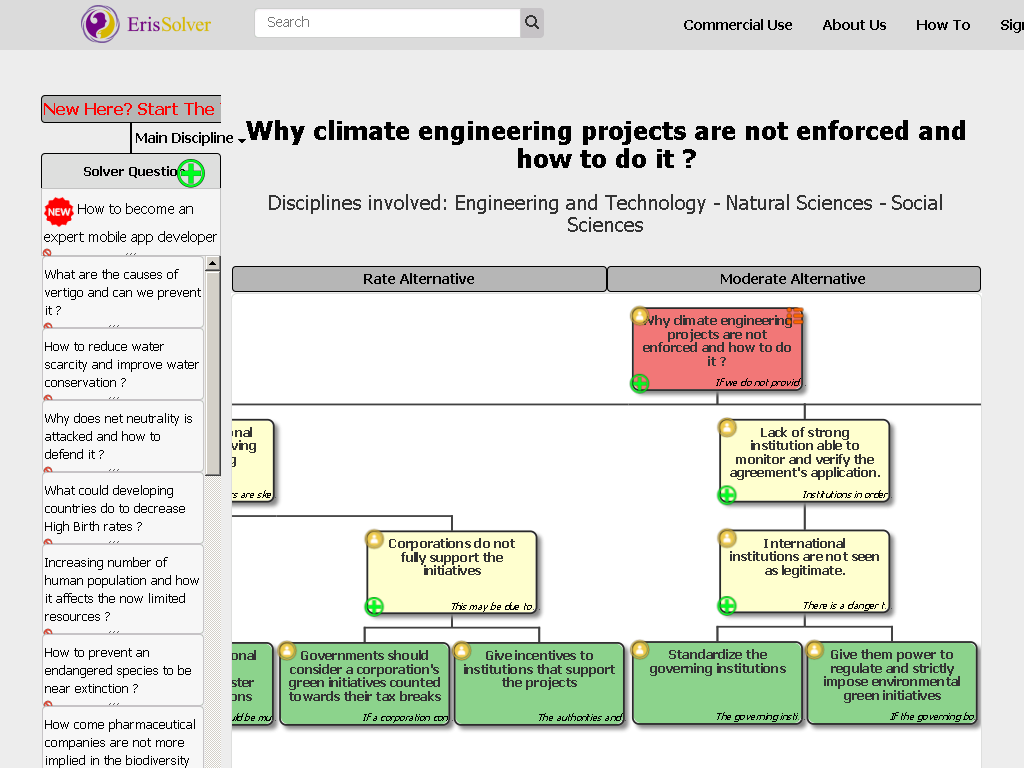
Task: Open question about causes of vertigo
Action: click(122, 292)
